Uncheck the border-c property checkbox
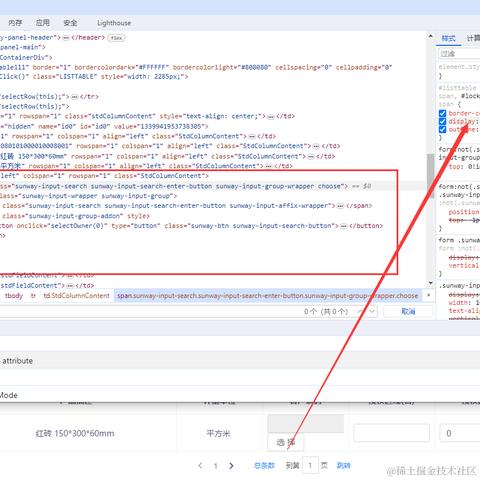 (x=442, y=113)
